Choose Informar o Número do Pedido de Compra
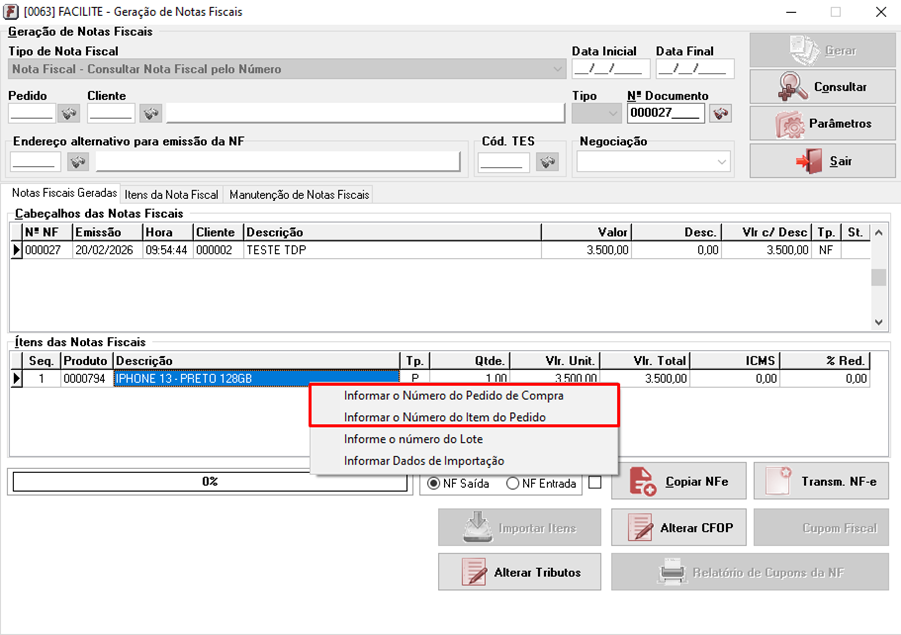The width and height of the screenshot is (901, 635). [x=453, y=396]
